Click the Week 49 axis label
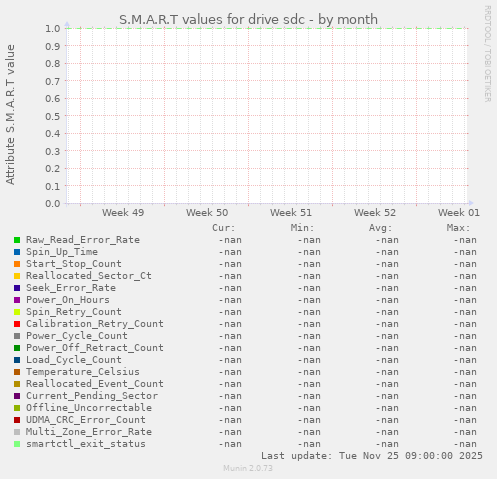Screen dimensions: 497x479 coord(123,213)
